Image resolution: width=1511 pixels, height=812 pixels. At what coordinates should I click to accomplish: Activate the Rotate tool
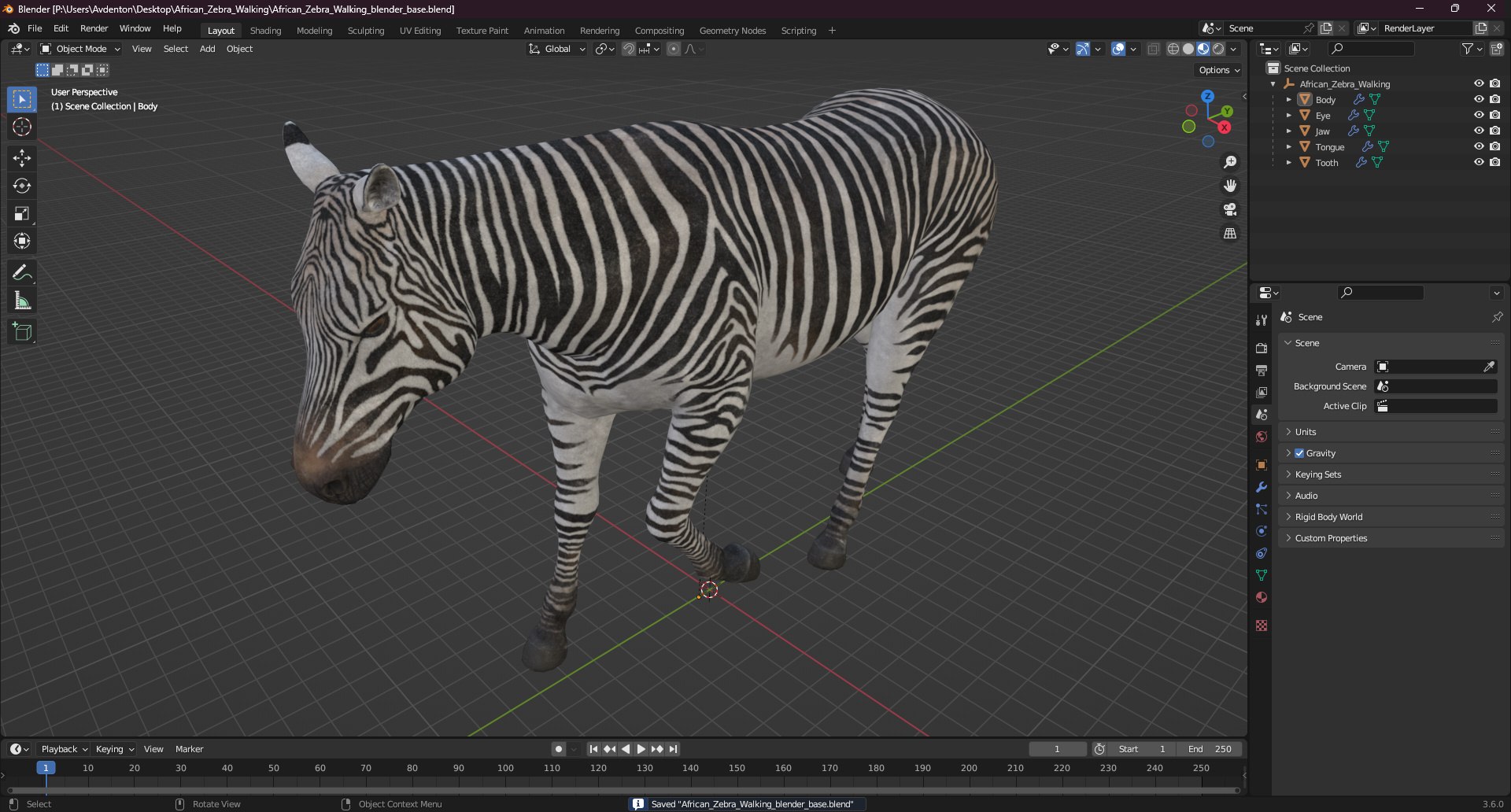pyautogui.click(x=22, y=186)
